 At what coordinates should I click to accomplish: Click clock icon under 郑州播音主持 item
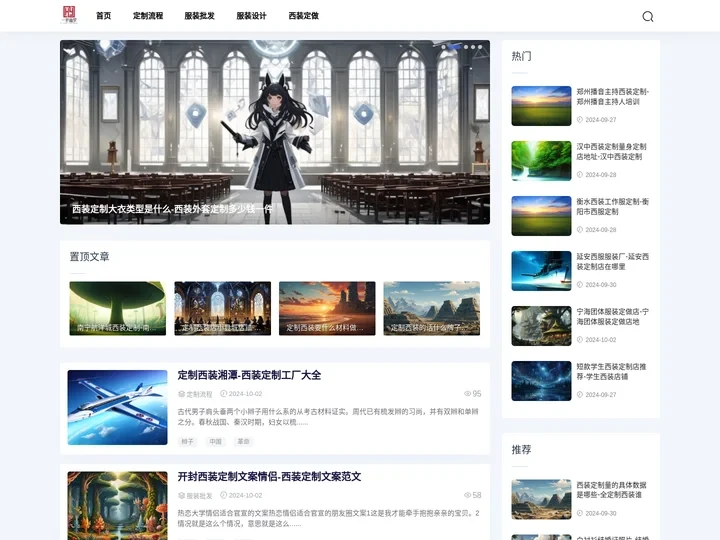pos(580,119)
